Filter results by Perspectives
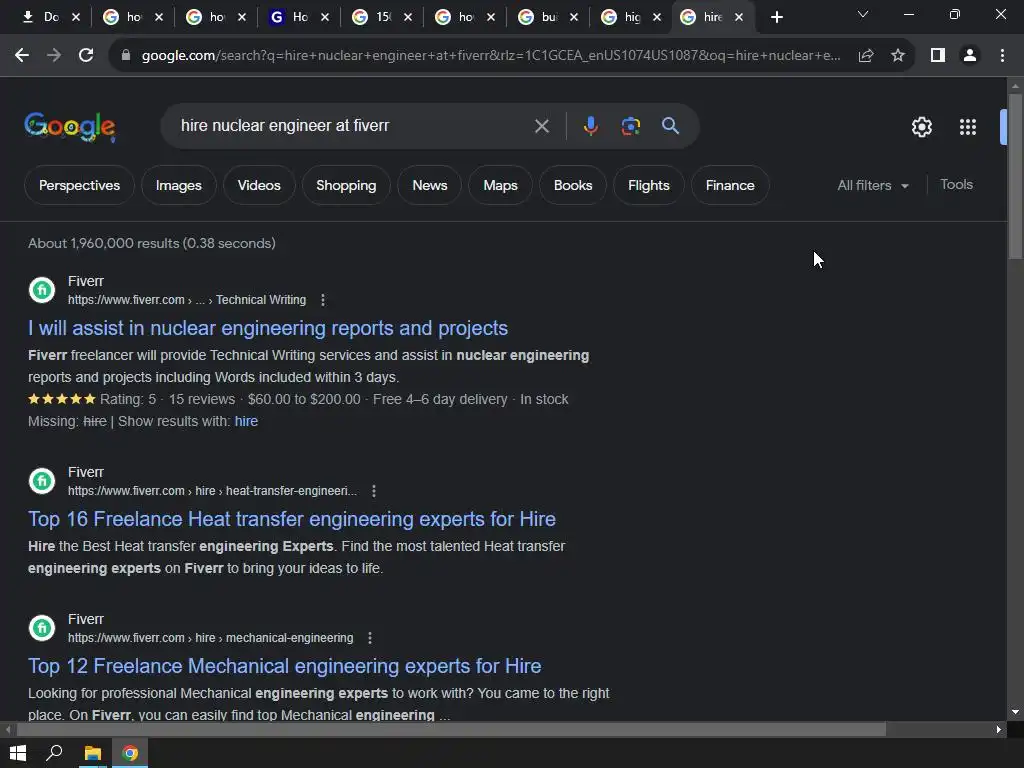 point(80,185)
